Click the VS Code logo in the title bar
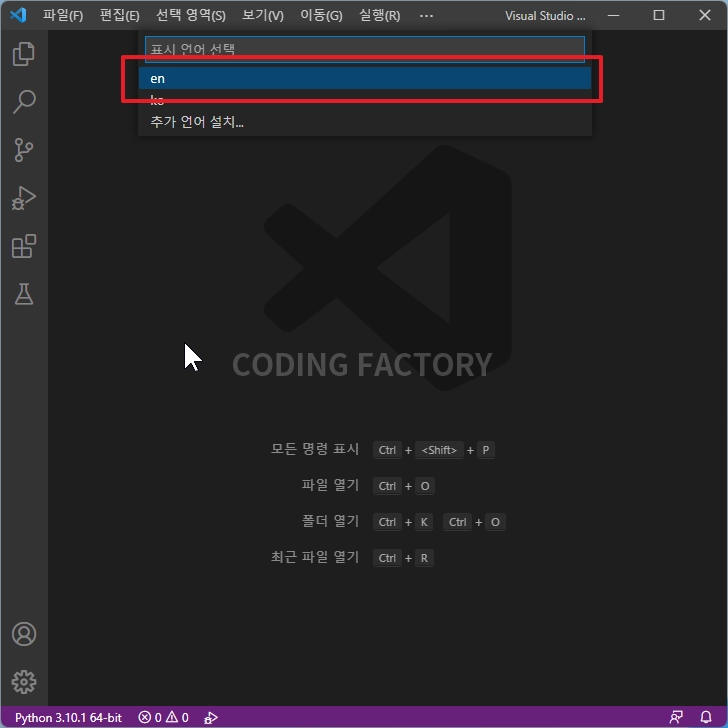 click(18, 15)
